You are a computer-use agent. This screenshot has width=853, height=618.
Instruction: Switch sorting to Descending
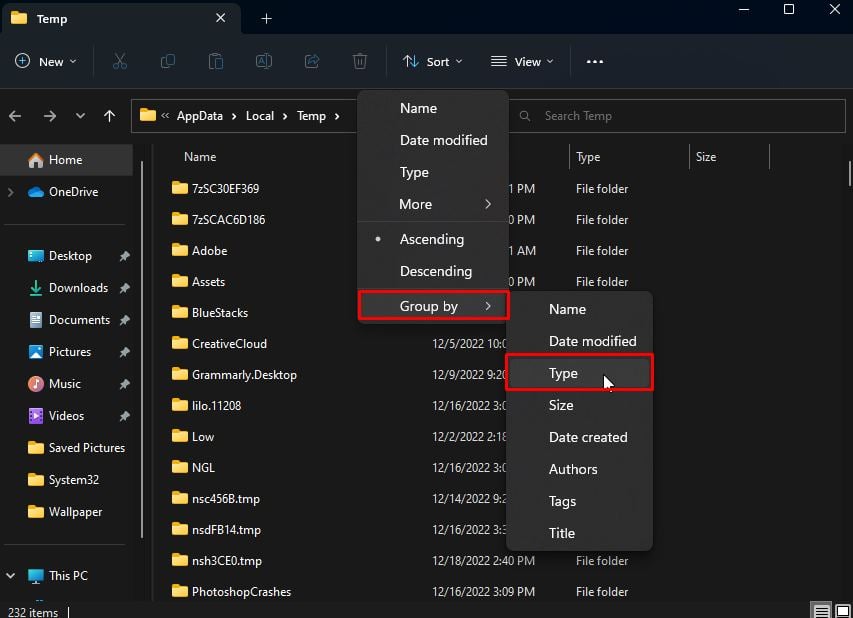pos(437,271)
